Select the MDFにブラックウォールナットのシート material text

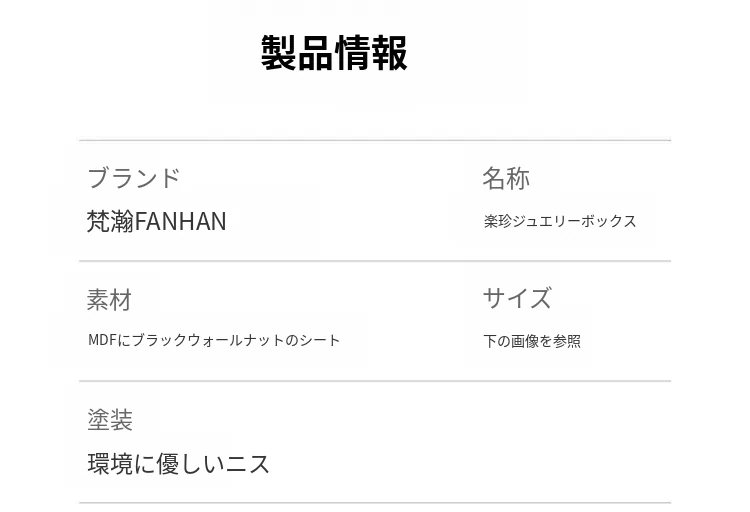[214, 340]
